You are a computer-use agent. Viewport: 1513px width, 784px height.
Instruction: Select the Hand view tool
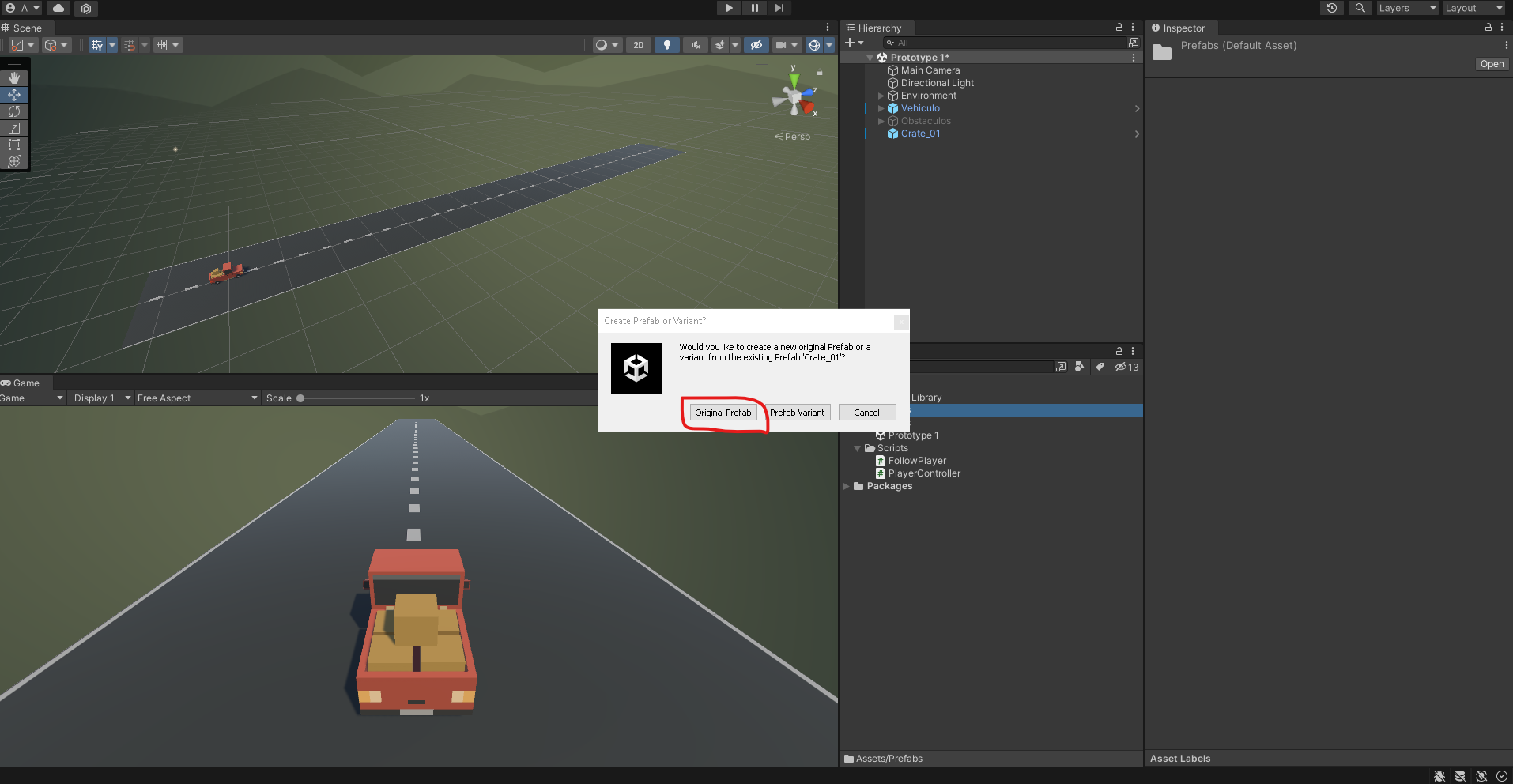tap(14, 78)
